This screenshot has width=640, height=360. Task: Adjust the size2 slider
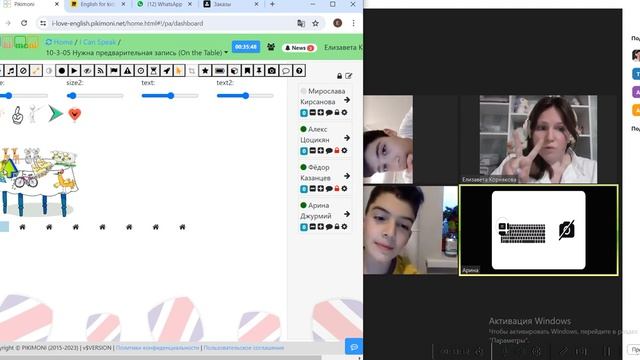[x=95, y=96]
